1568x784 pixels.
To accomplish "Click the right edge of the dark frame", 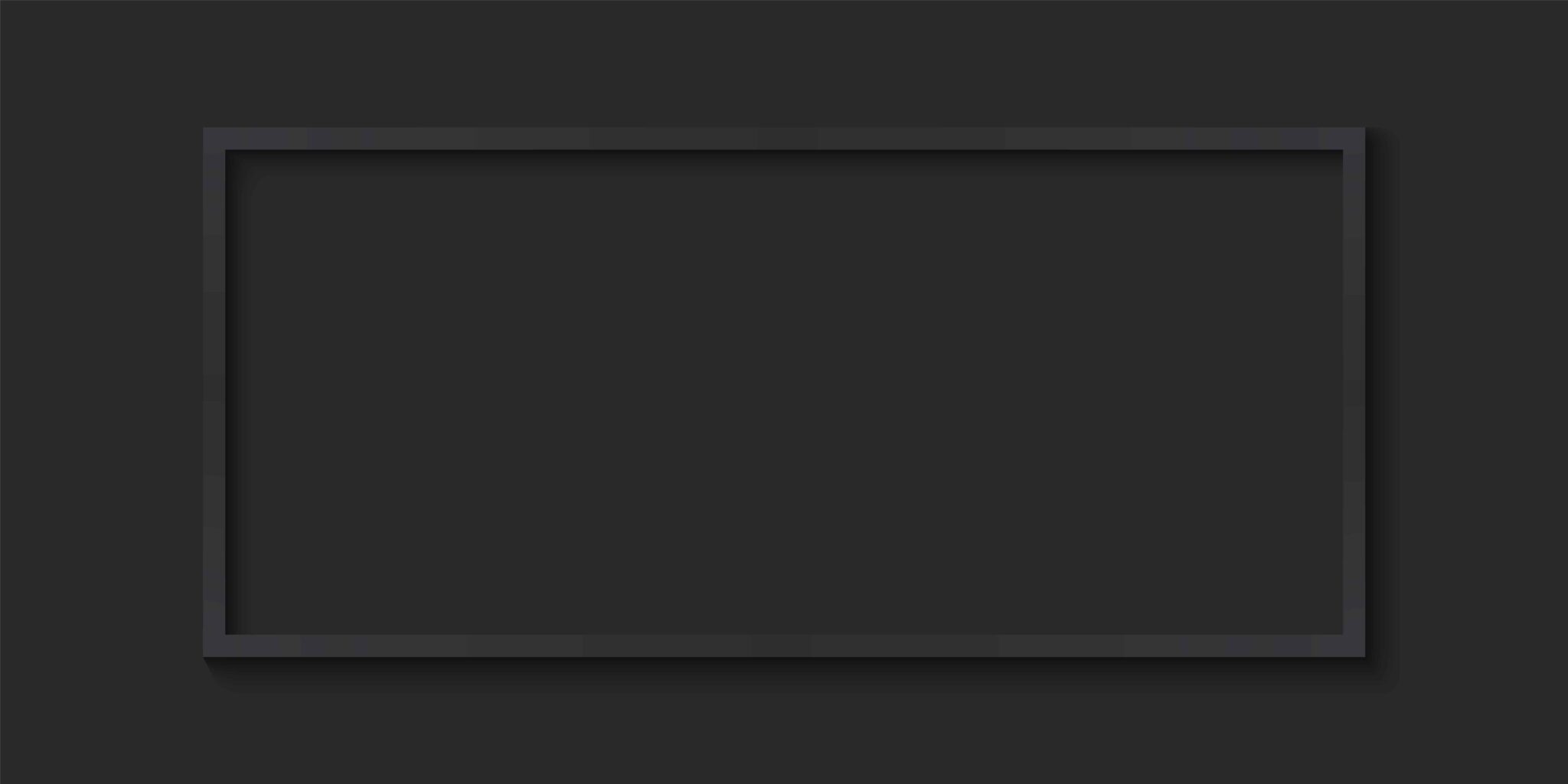I will pos(1354,392).
